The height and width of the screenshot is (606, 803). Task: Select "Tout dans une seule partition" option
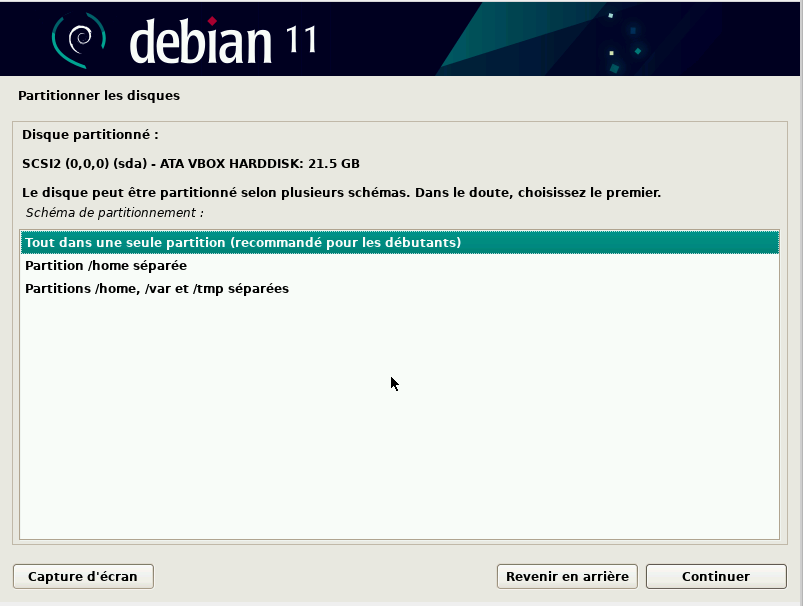click(x=242, y=243)
